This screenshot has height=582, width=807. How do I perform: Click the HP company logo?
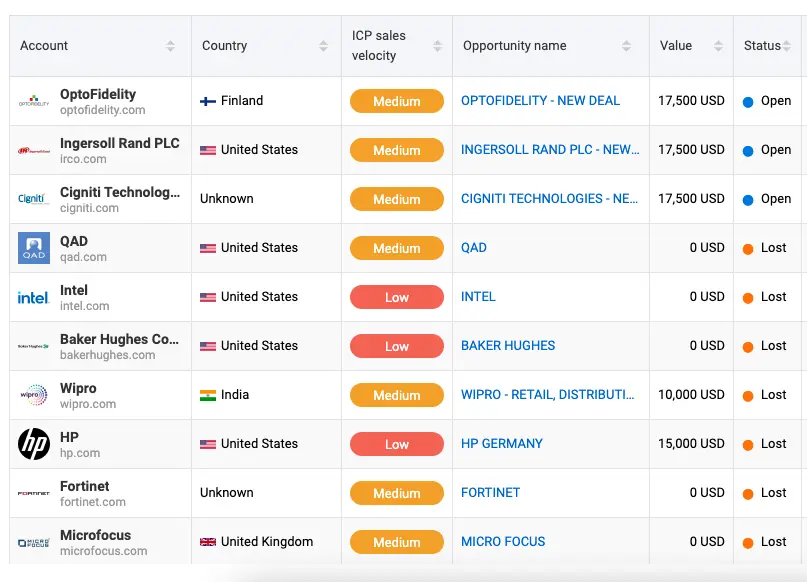pyautogui.click(x=34, y=444)
